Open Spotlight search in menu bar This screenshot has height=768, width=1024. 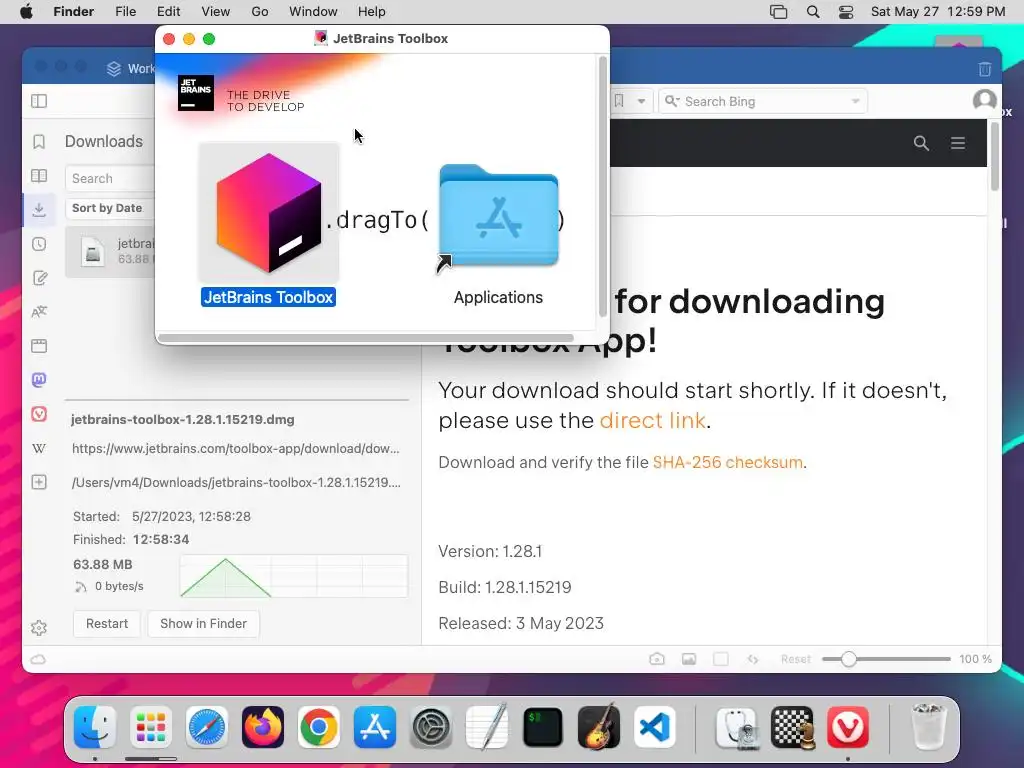coord(813,12)
